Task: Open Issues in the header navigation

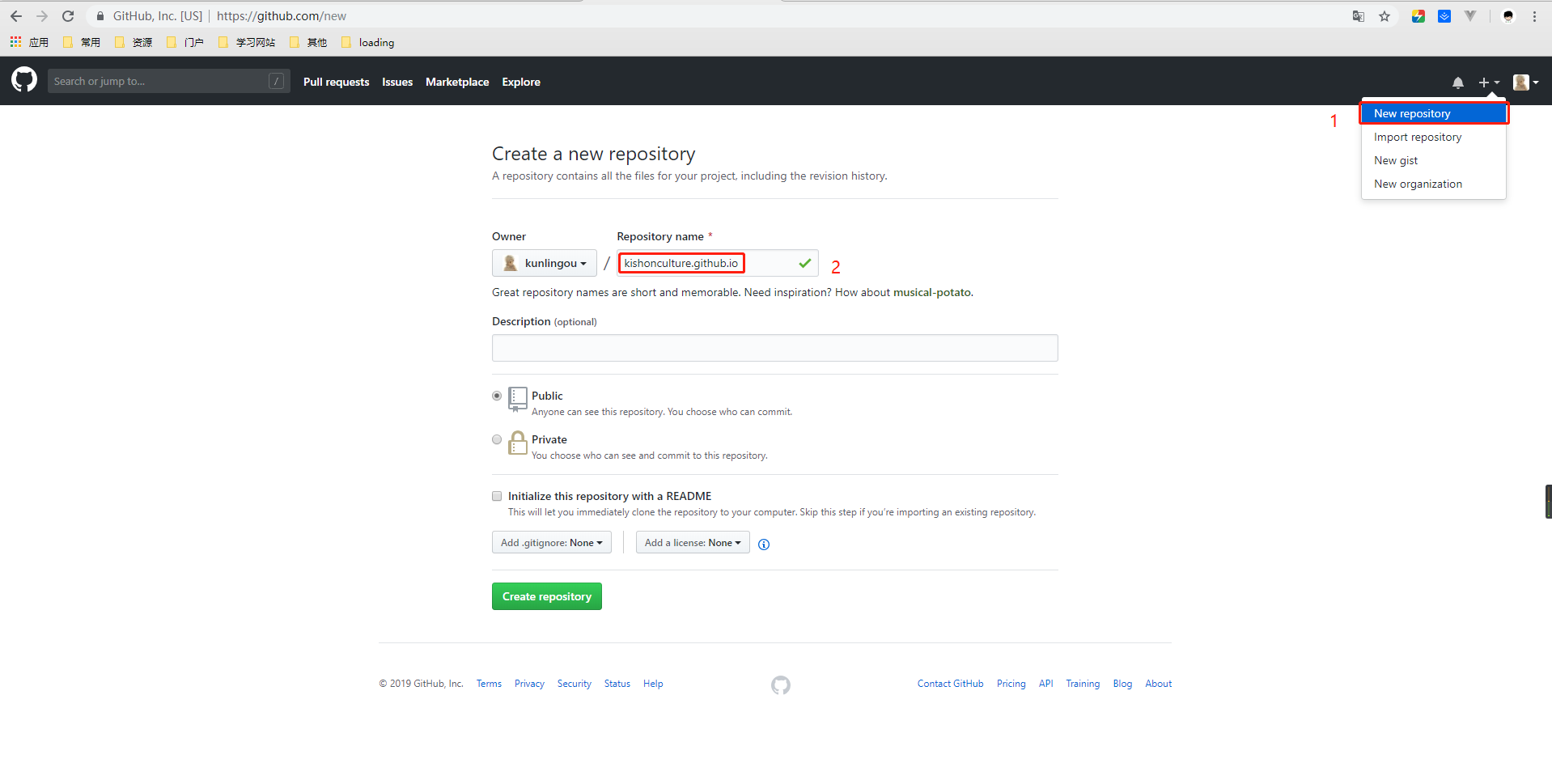Action: tap(397, 82)
